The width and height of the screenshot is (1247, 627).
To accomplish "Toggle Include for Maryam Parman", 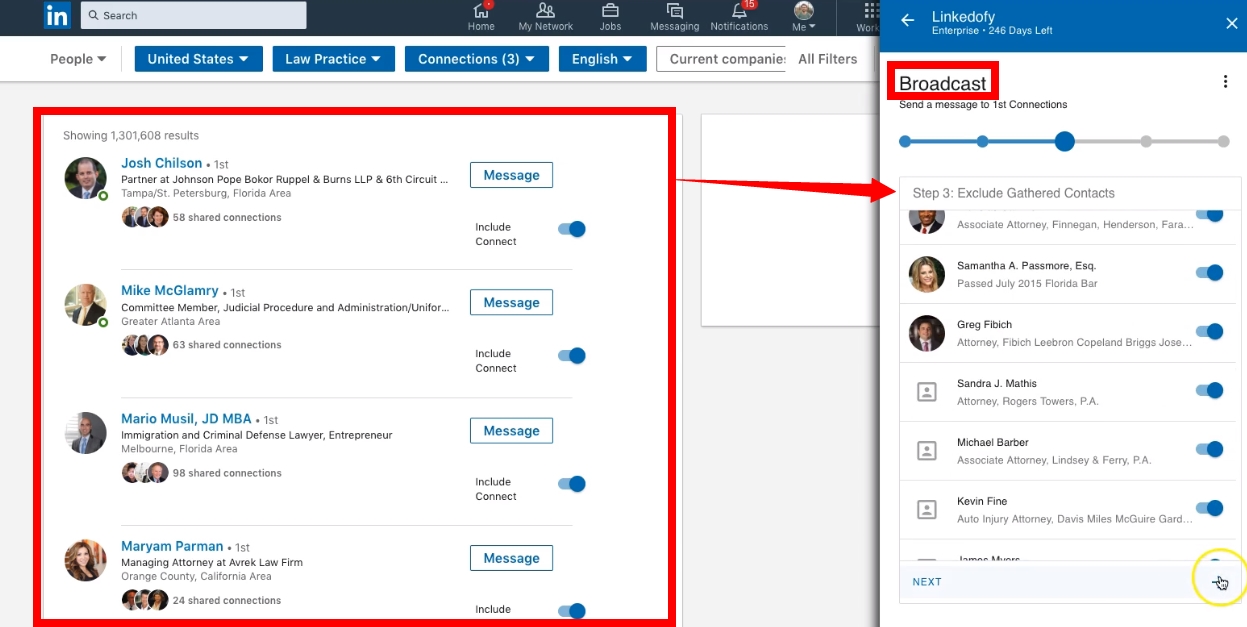I will tap(571, 611).
